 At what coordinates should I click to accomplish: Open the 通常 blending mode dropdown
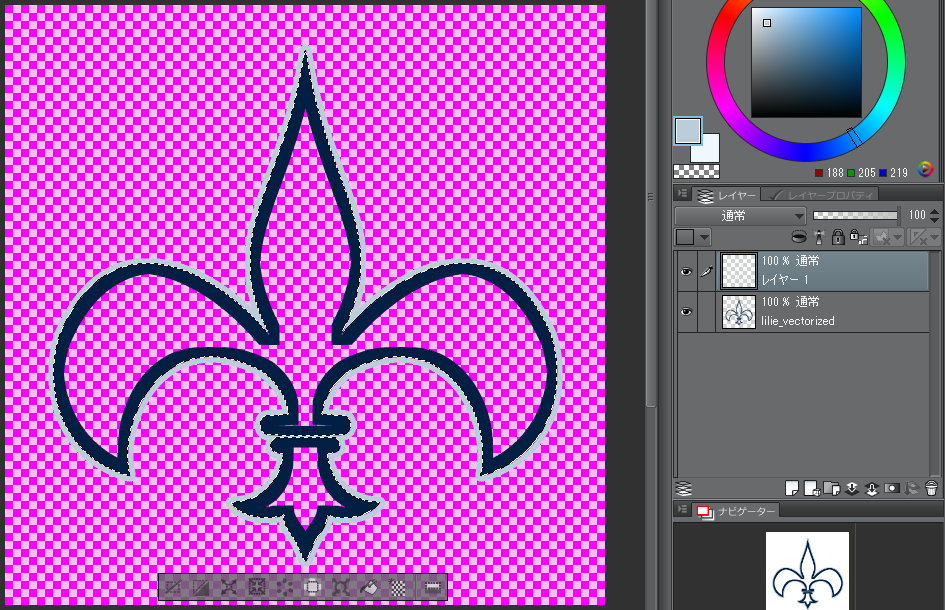(740, 216)
